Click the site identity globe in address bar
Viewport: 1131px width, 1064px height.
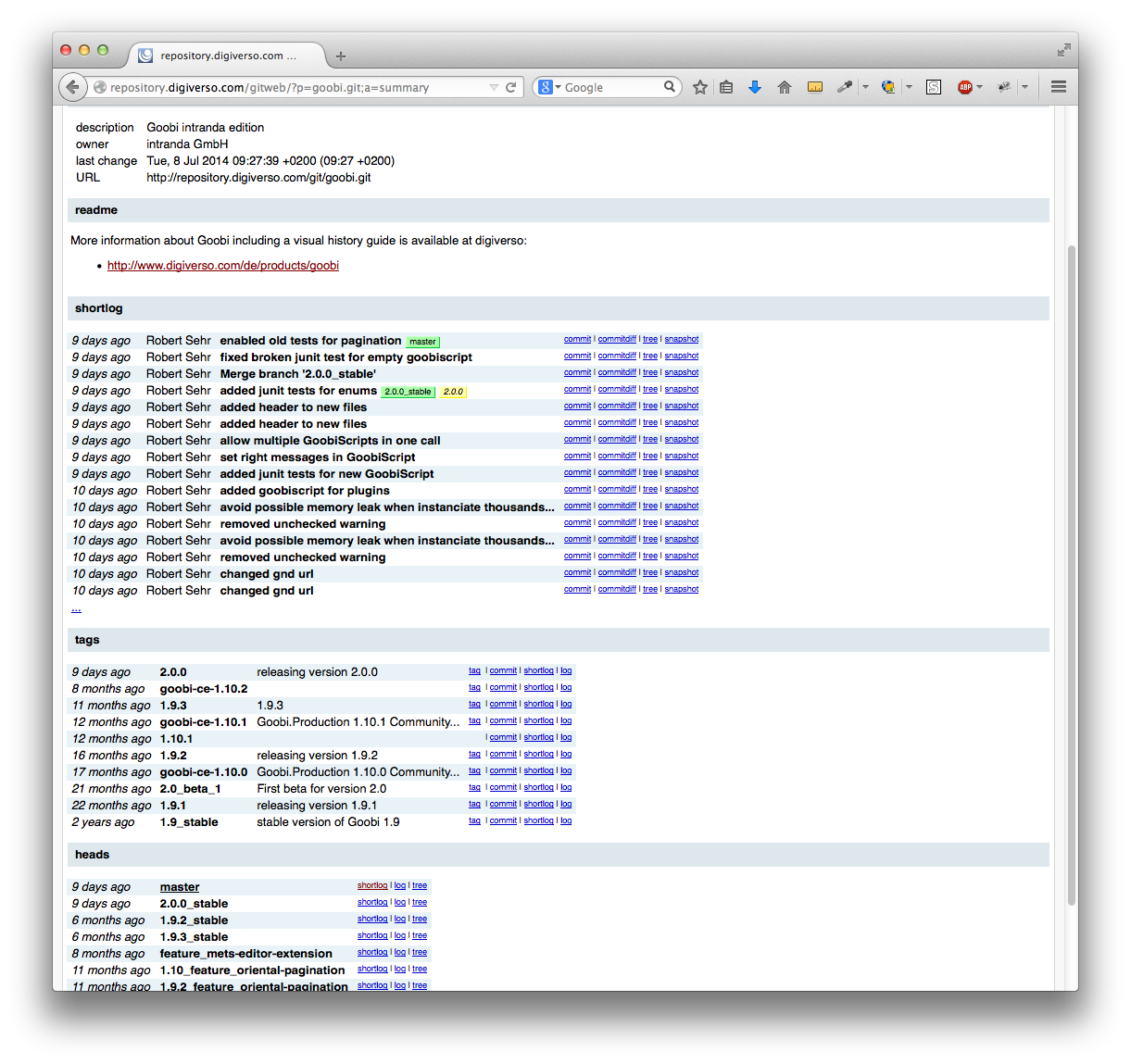coord(100,87)
